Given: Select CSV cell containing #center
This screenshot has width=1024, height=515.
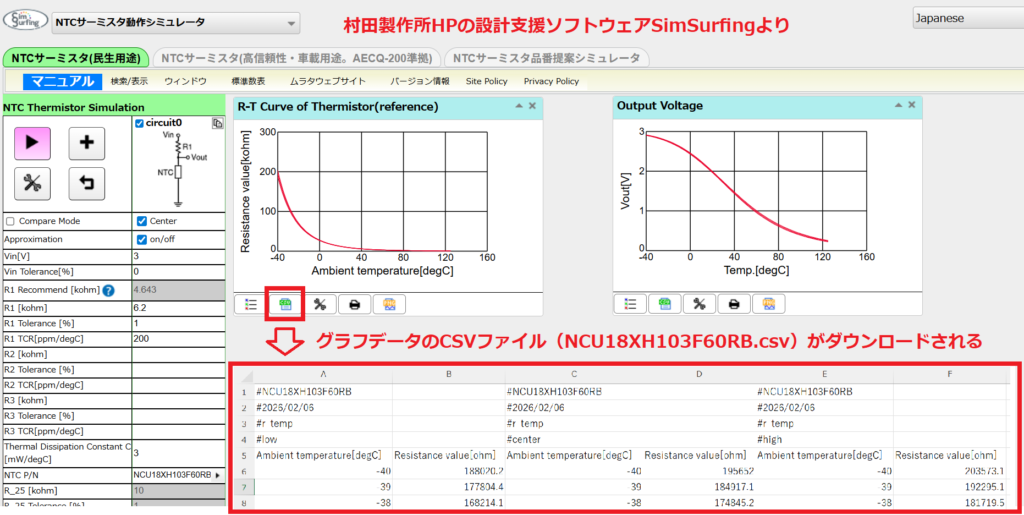Looking at the screenshot, I should (x=573, y=439).
